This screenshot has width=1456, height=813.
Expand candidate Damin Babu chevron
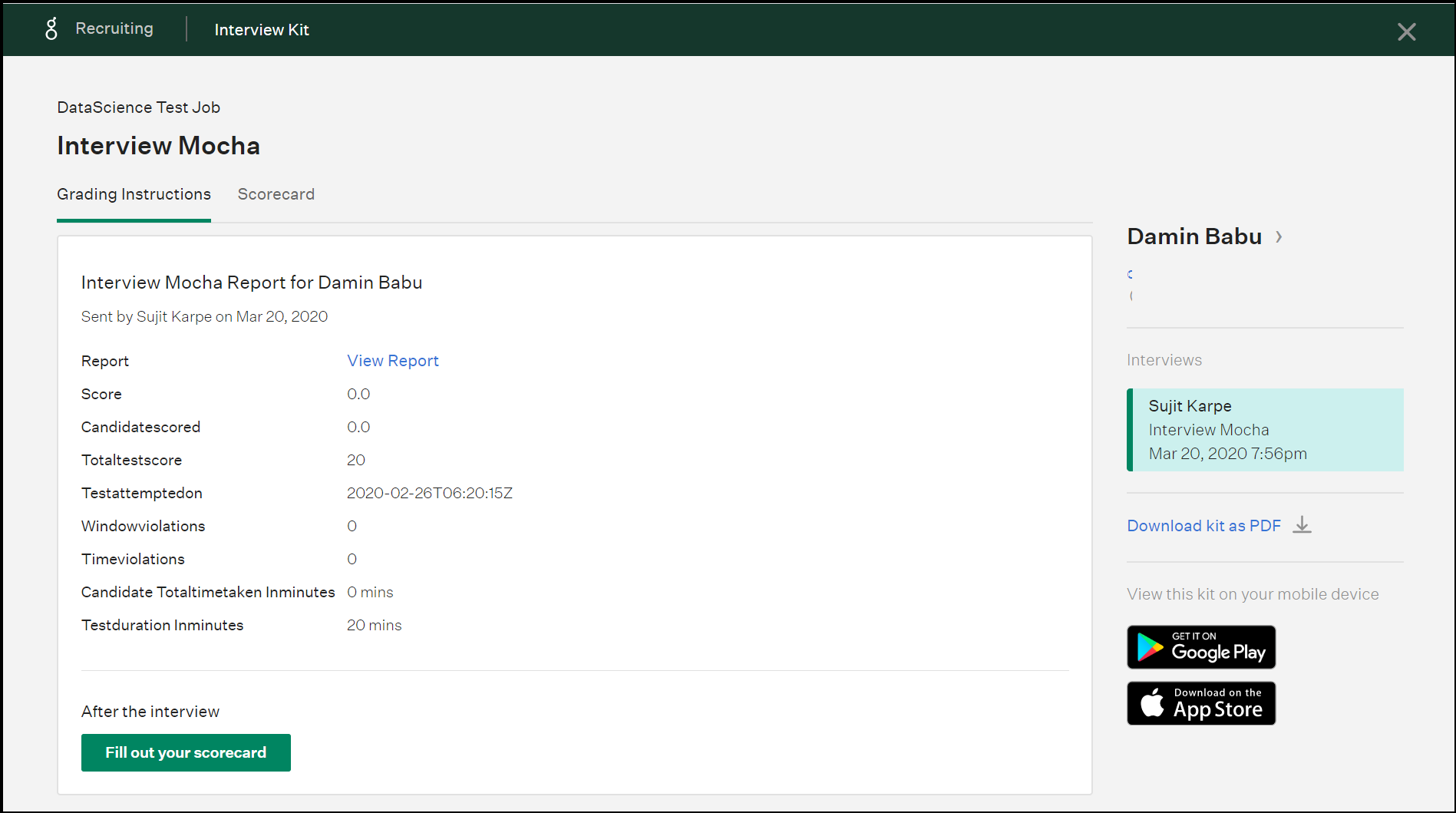coord(1279,236)
